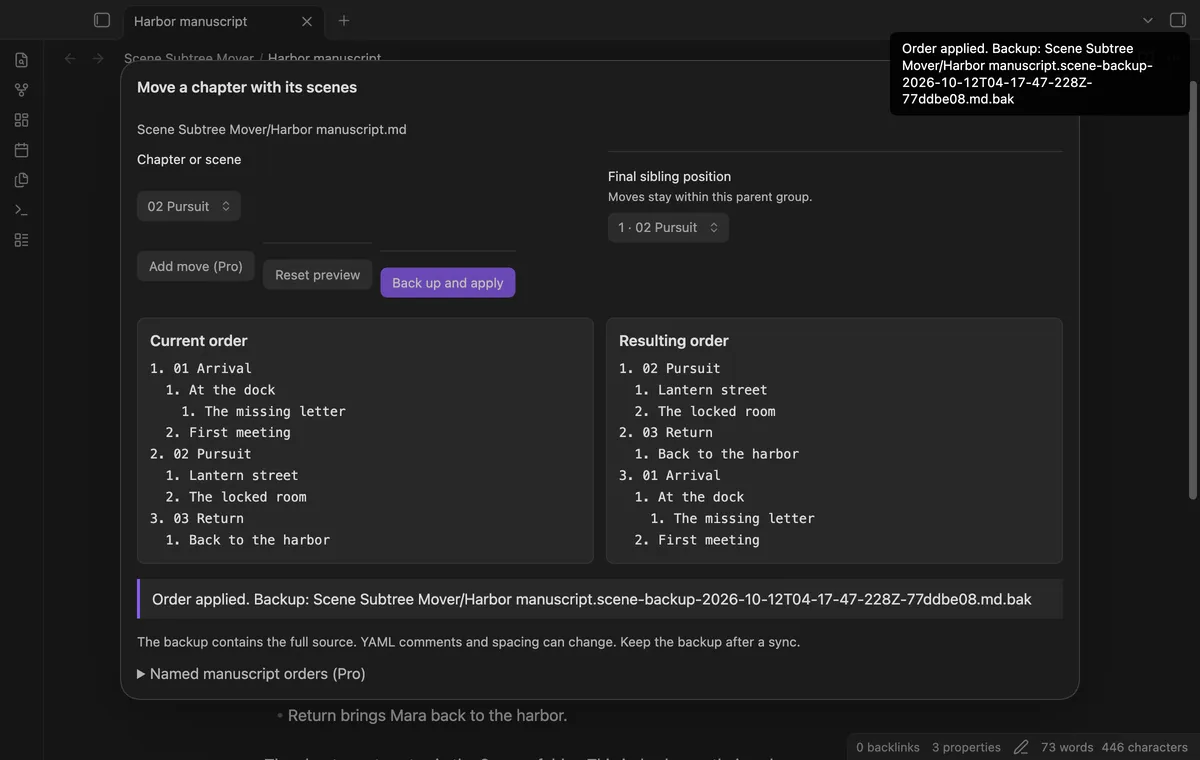This screenshot has height=760, width=1200.
Task: Click the 'Move a chapter with its scenes' heading
Action: pyautogui.click(x=247, y=87)
